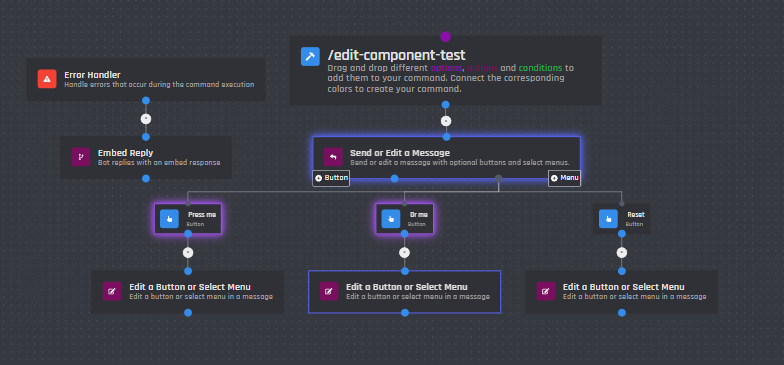Select the Or me button icon
784x365 pixels.
click(x=391, y=218)
